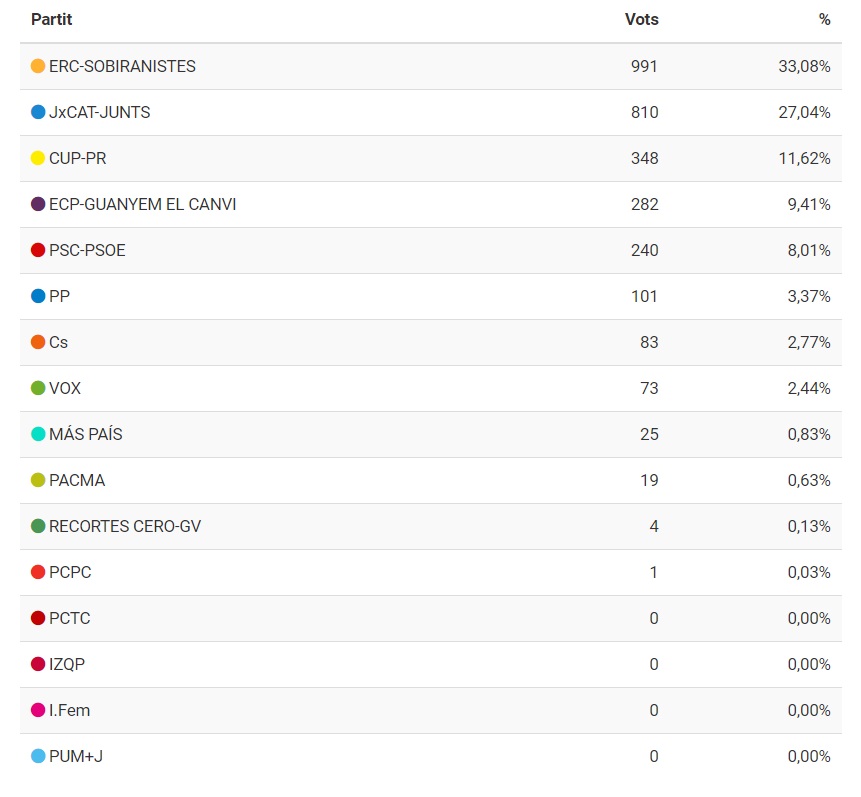This screenshot has height=797, width=861.
Task: Select the Cs party name
Action: 58,342
